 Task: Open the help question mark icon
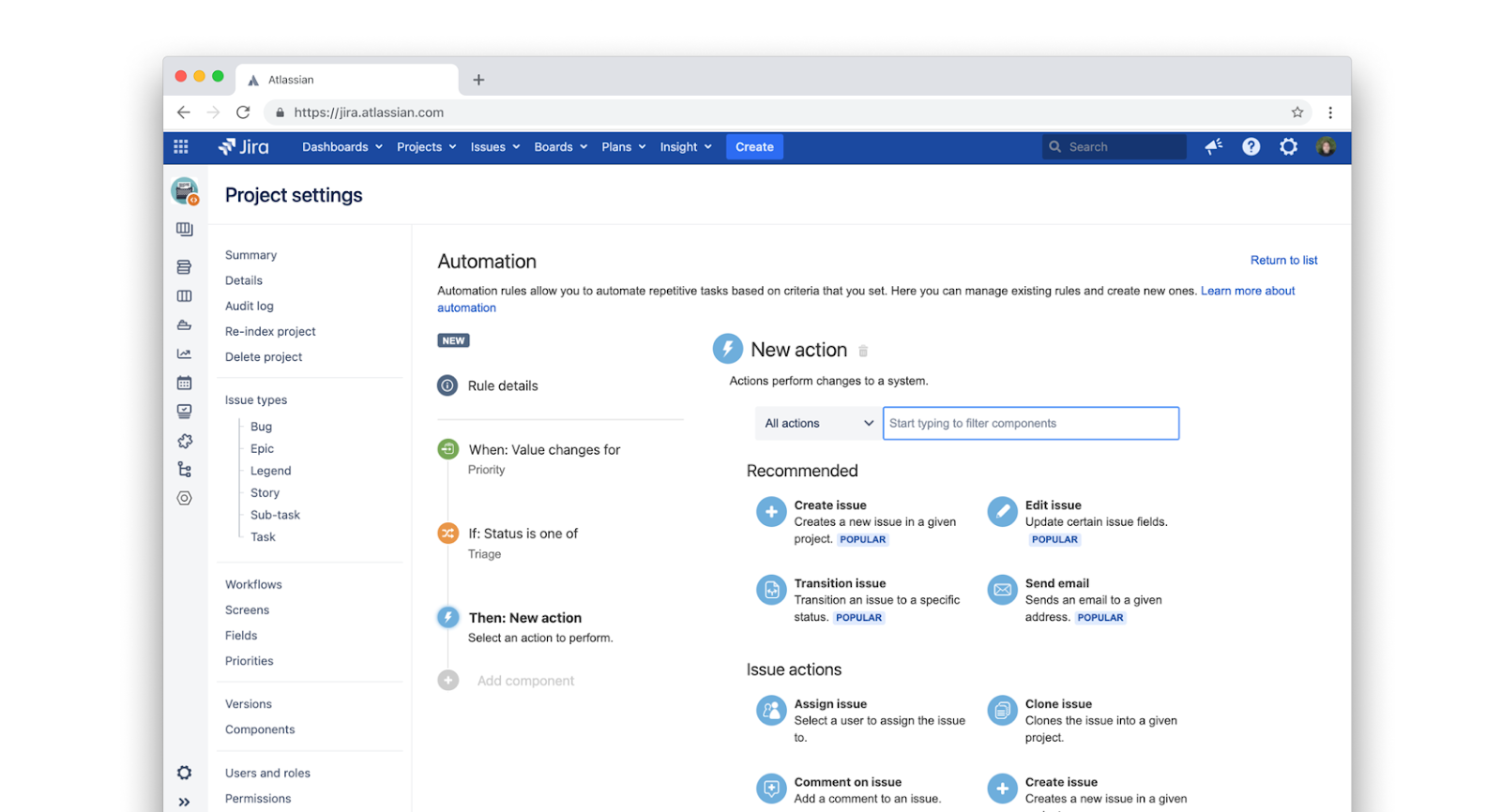tap(1251, 146)
